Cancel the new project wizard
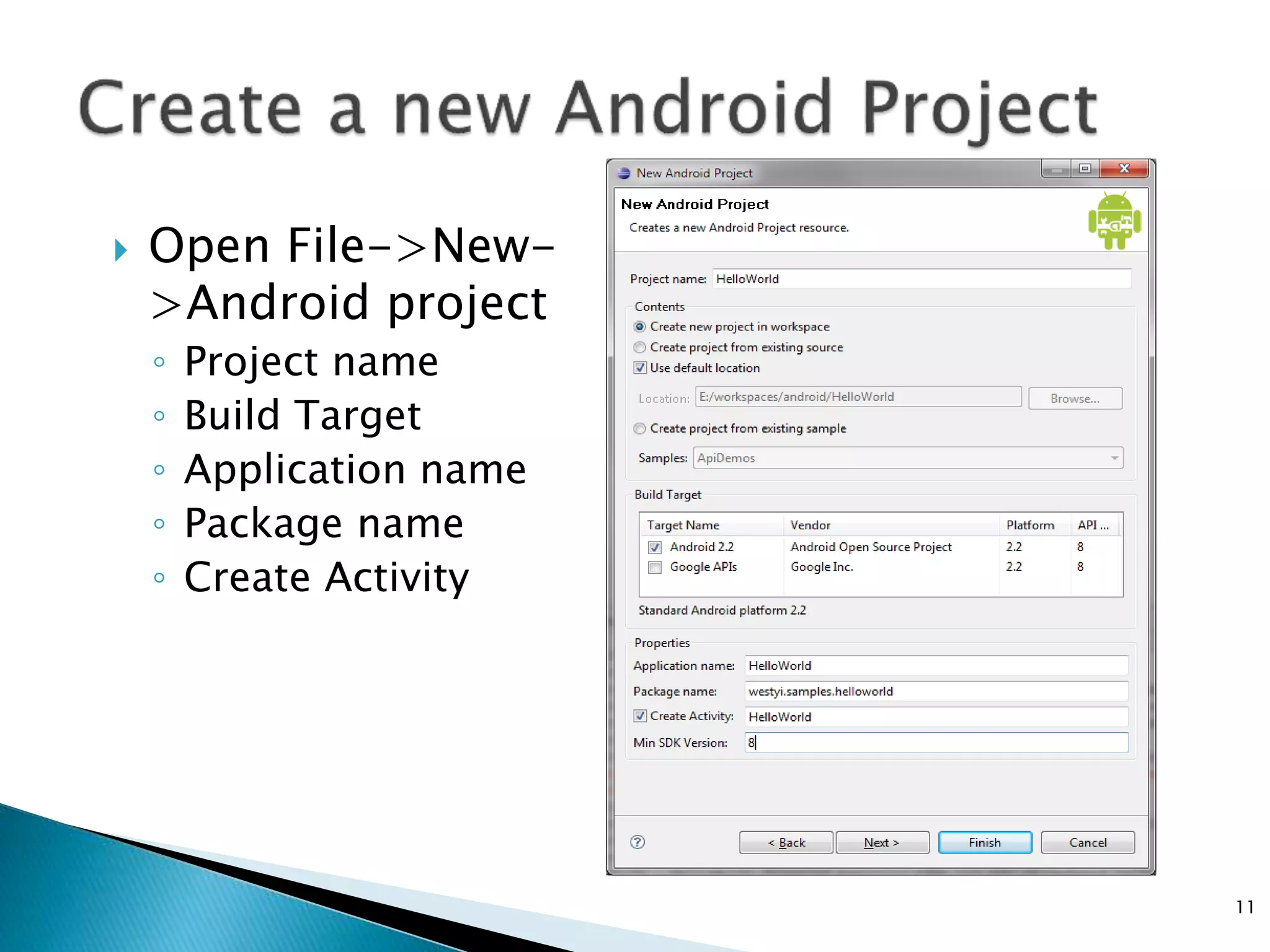 click(x=1088, y=842)
